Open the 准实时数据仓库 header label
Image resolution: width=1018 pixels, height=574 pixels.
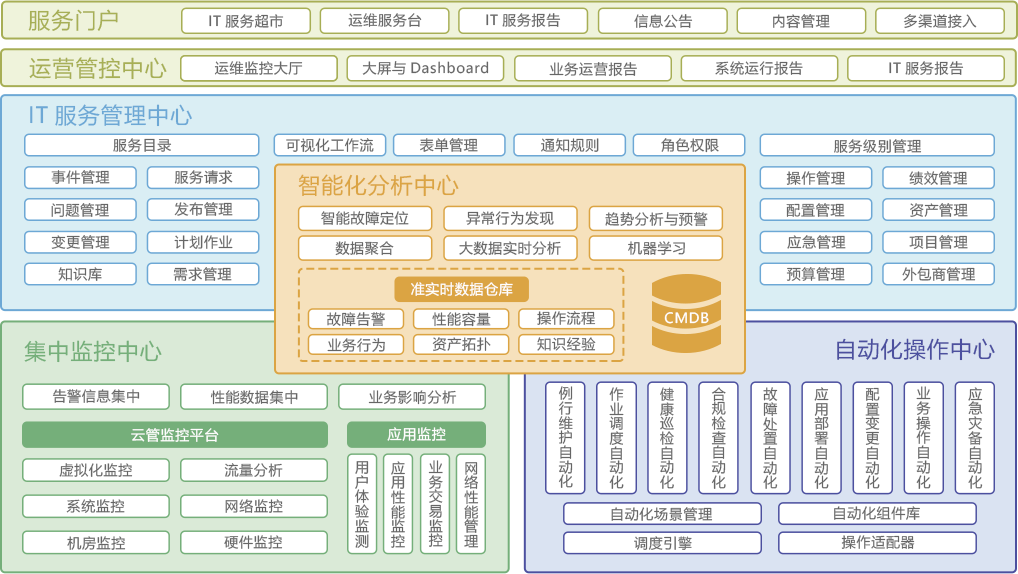[x=462, y=289]
